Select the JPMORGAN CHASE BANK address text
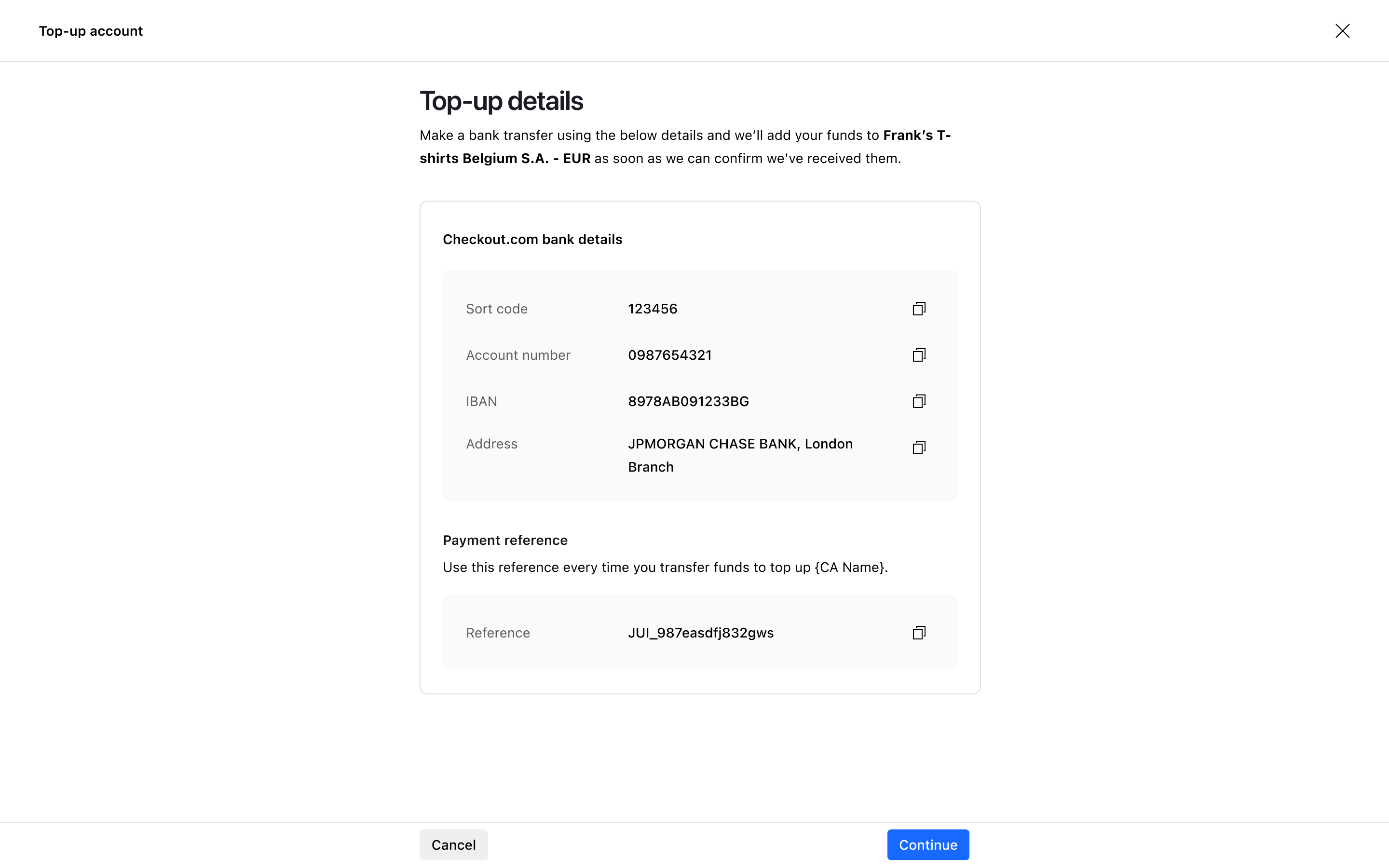This screenshot has width=1389, height=868. point(740,455)
